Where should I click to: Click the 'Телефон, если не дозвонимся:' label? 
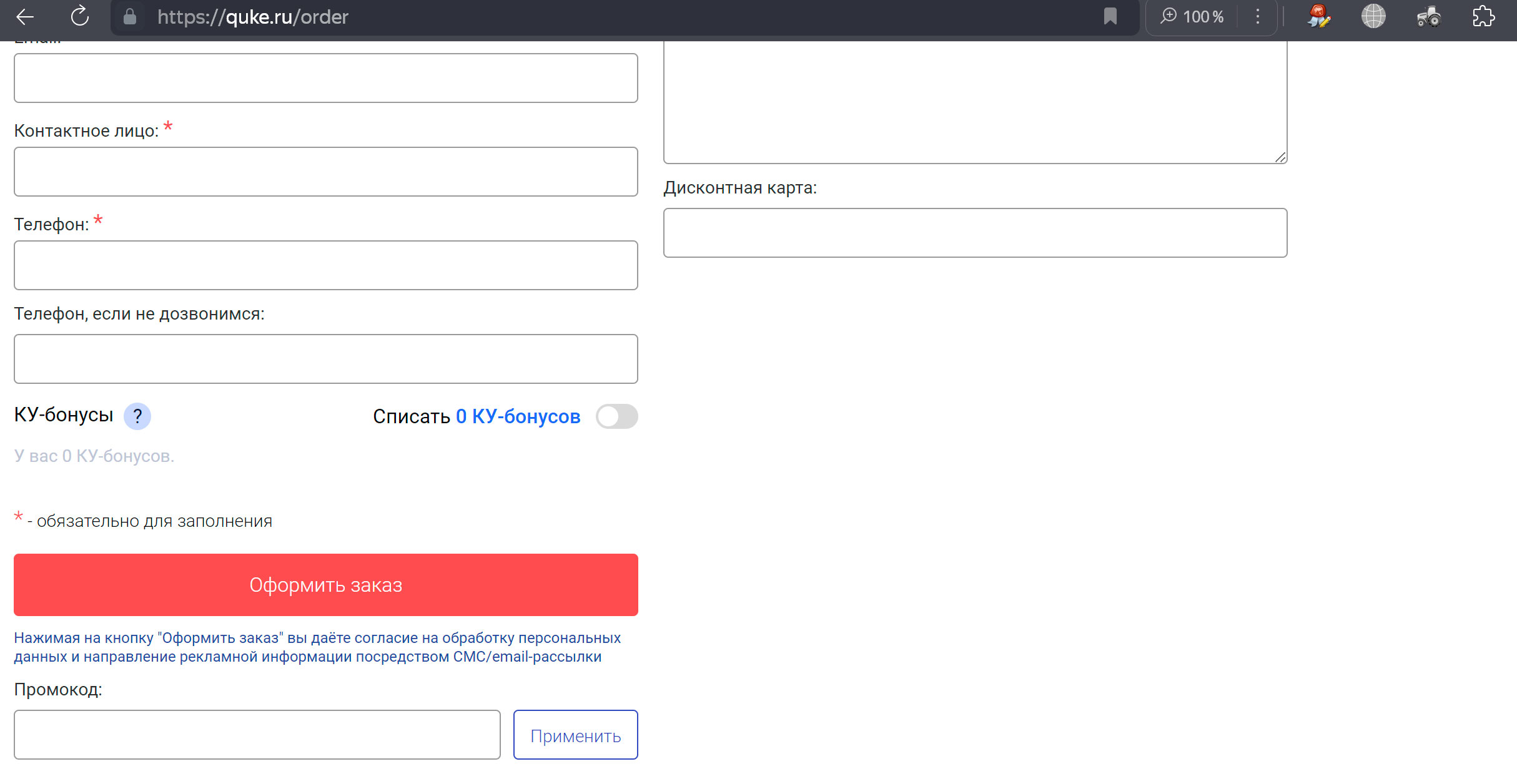click(139, 314)
